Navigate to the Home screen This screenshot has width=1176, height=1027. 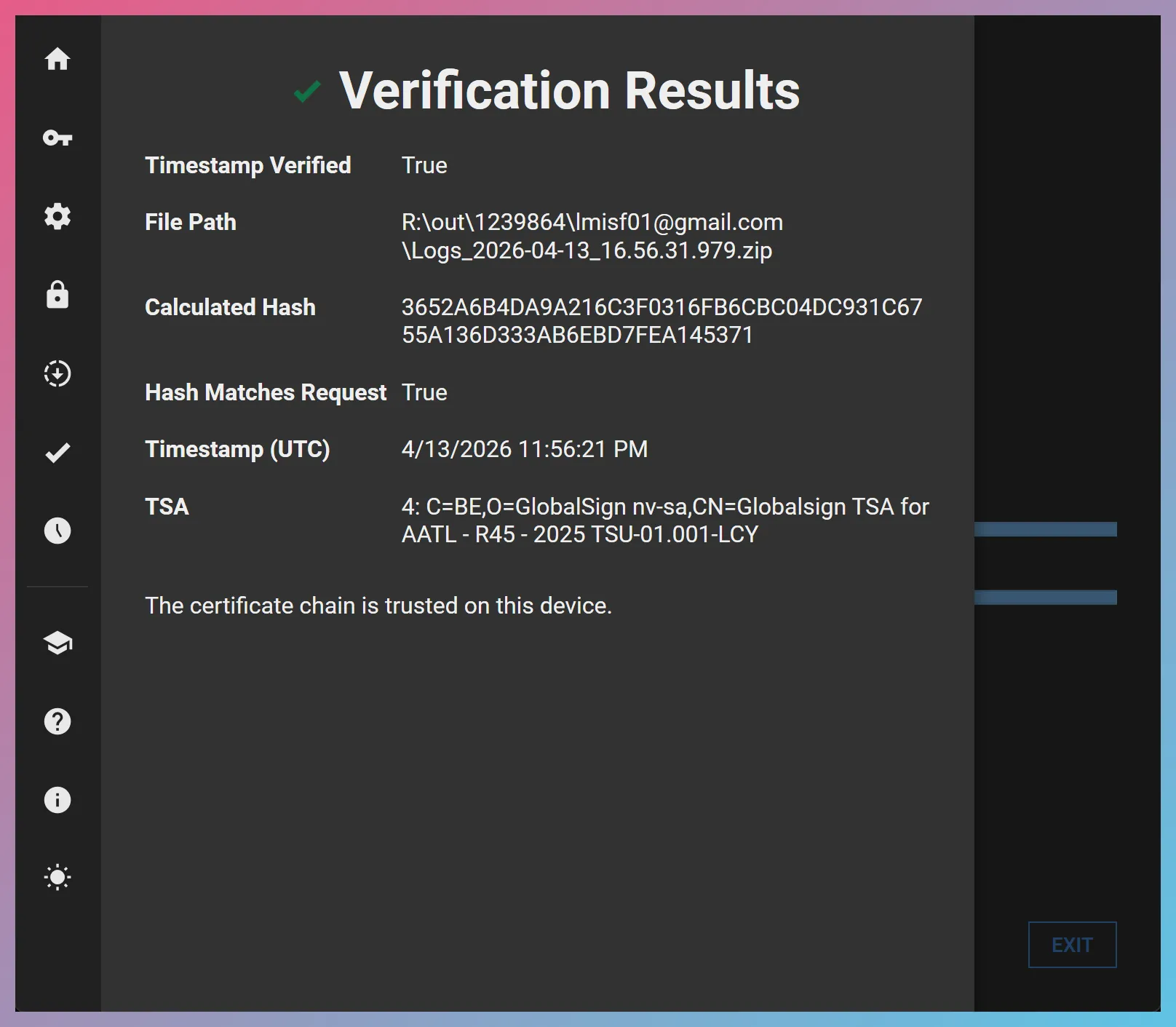coord(57,60)
